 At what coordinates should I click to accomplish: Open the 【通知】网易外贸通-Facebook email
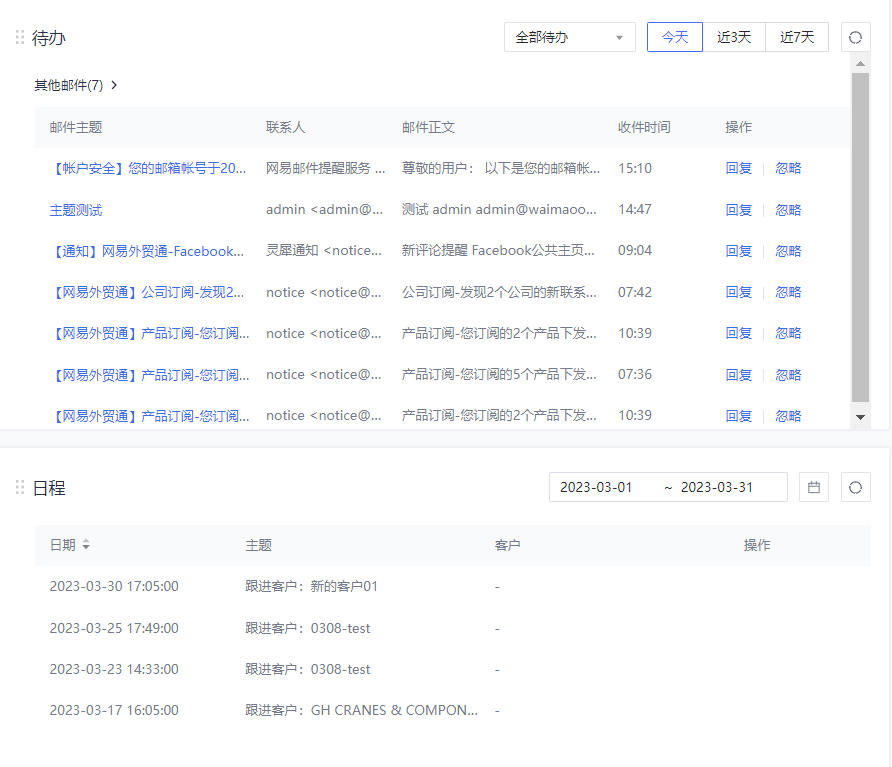[x=147, y=251]
